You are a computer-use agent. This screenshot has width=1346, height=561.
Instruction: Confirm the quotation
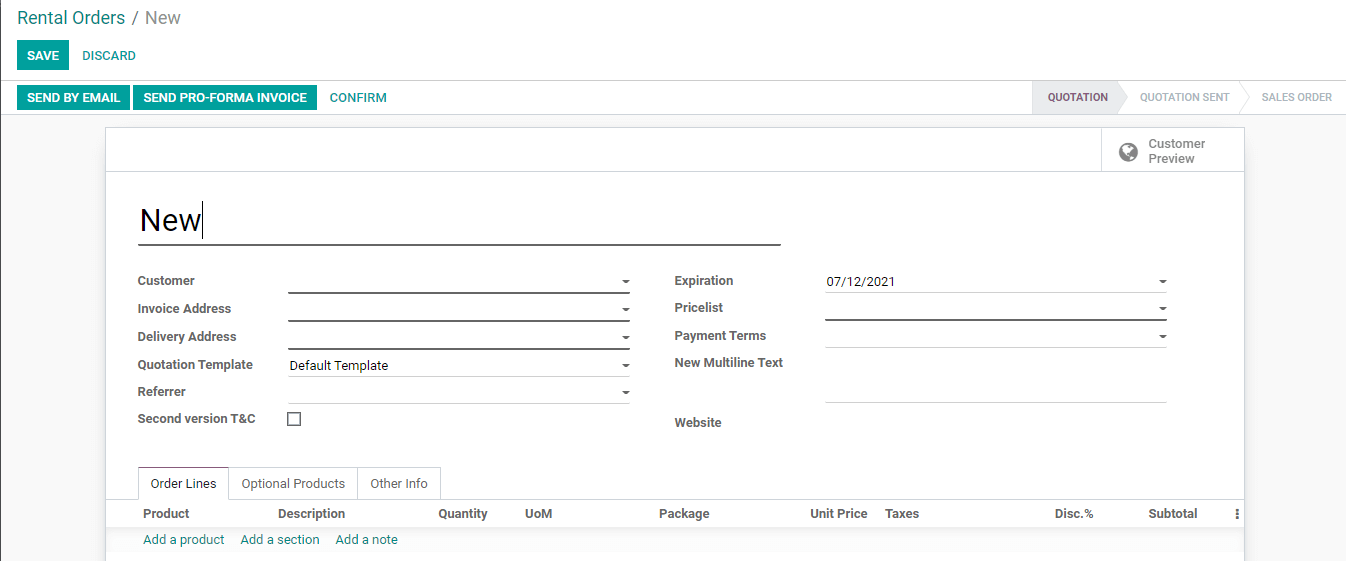click(358, 98)
